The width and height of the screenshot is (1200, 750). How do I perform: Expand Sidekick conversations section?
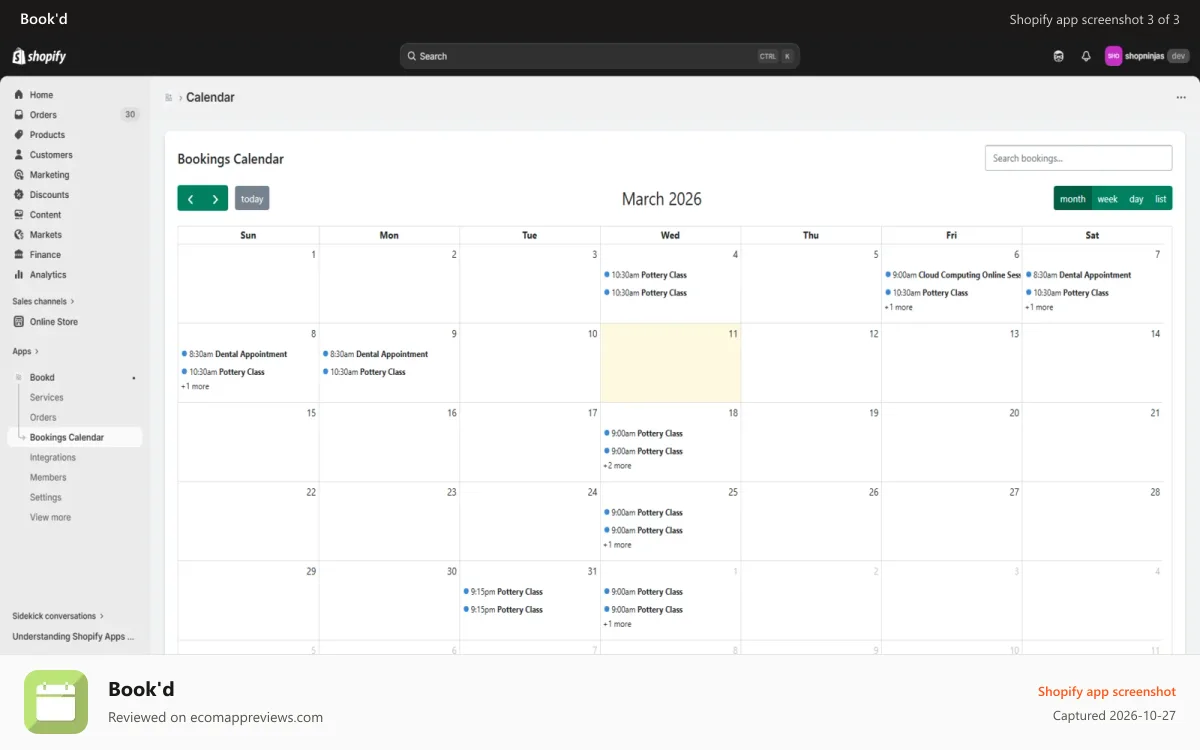pyautogui.click(x=58, y=616)
